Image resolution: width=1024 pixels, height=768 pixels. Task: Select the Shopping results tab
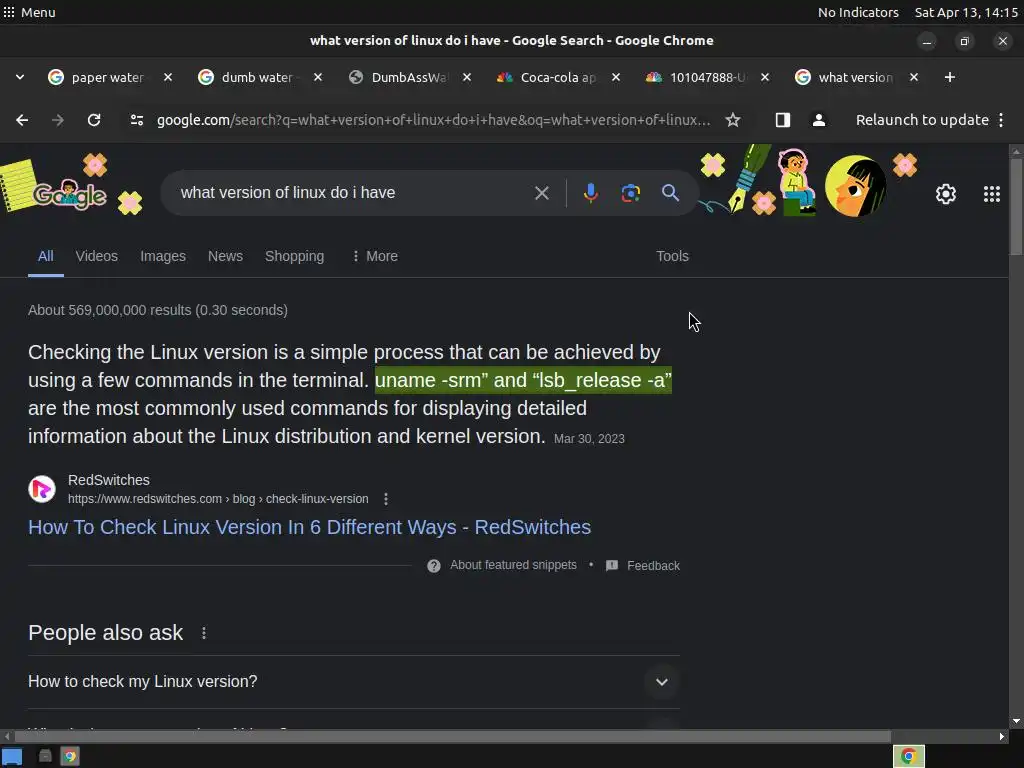click(295, 256)
